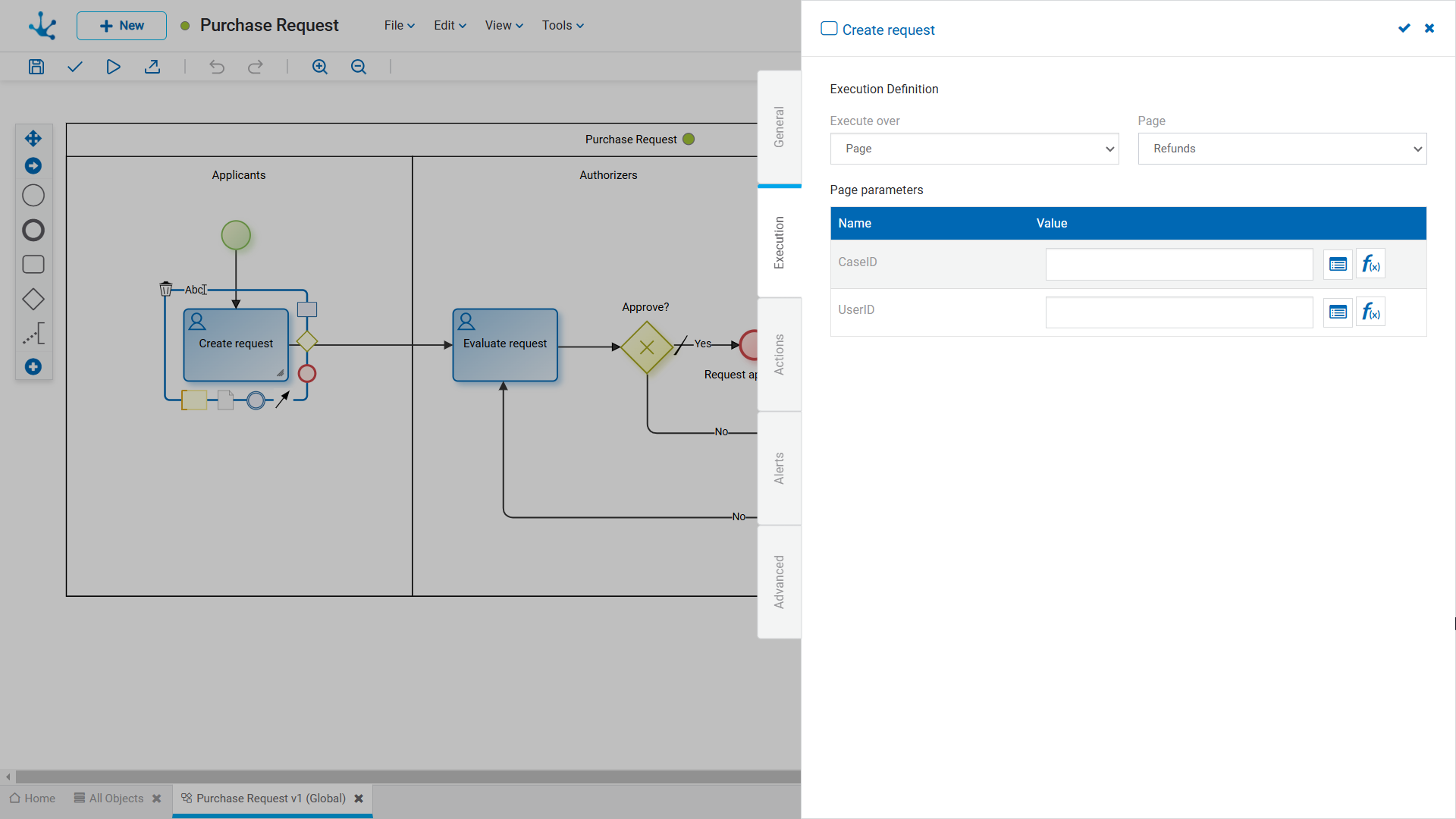Click the validate checkmark toolbar icon

point(74,67)
